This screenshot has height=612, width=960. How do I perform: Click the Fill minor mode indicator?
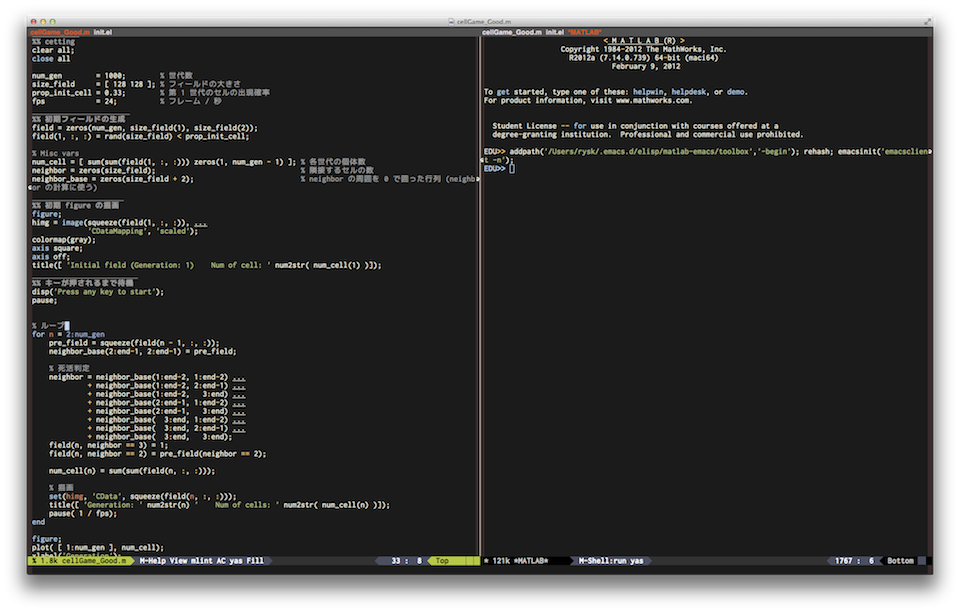(x=255, y=561)
